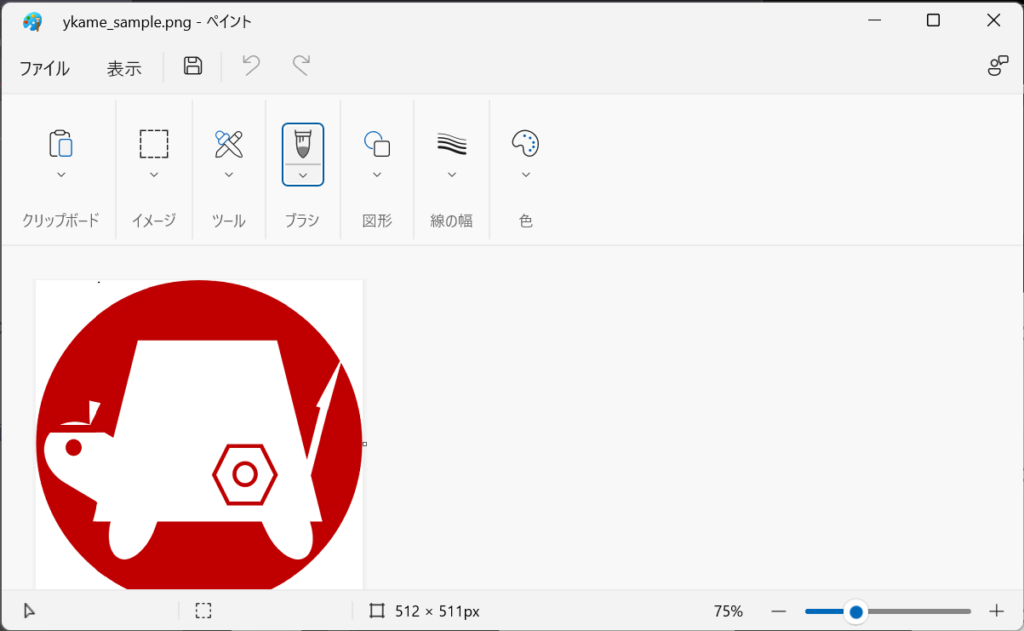
Task: Close the Paint window
Action: point(993,20)
